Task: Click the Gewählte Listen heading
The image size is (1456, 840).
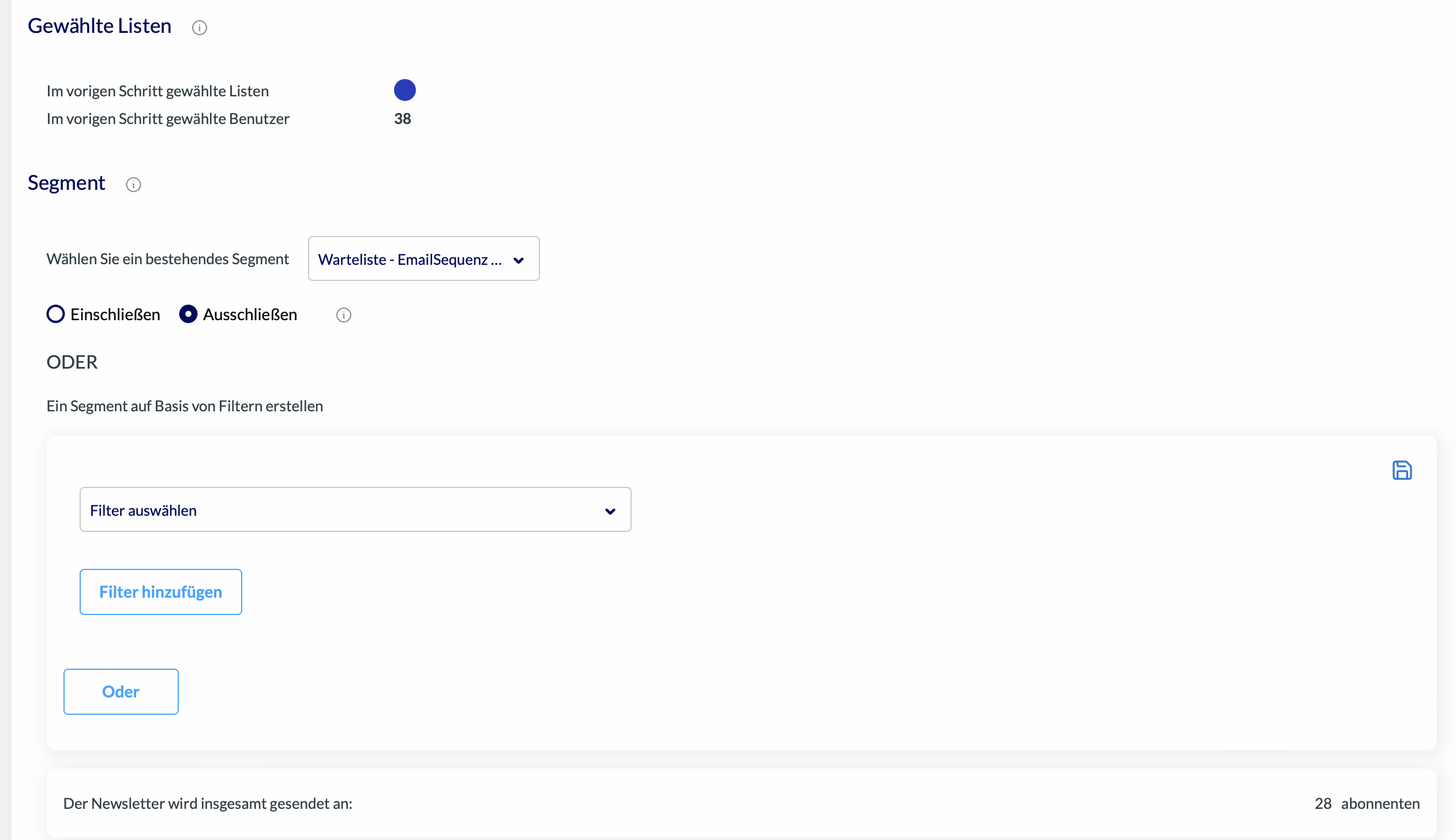Action: coord(99,26)
